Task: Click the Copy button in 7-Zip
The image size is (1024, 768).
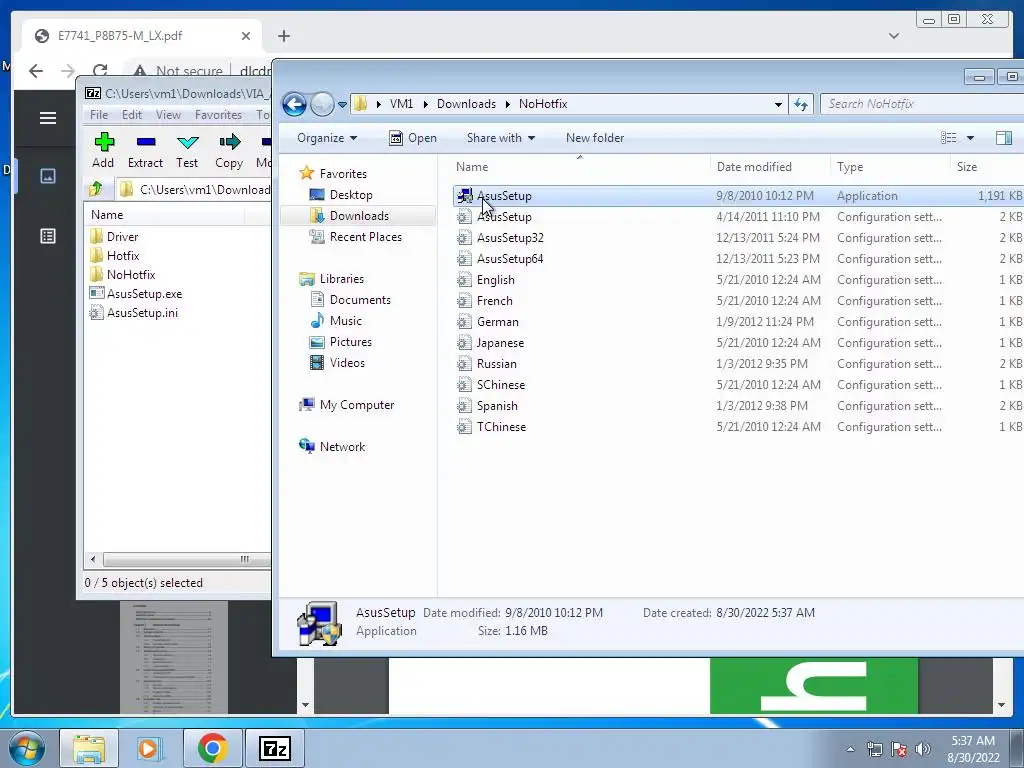Action: coord(229,150)
